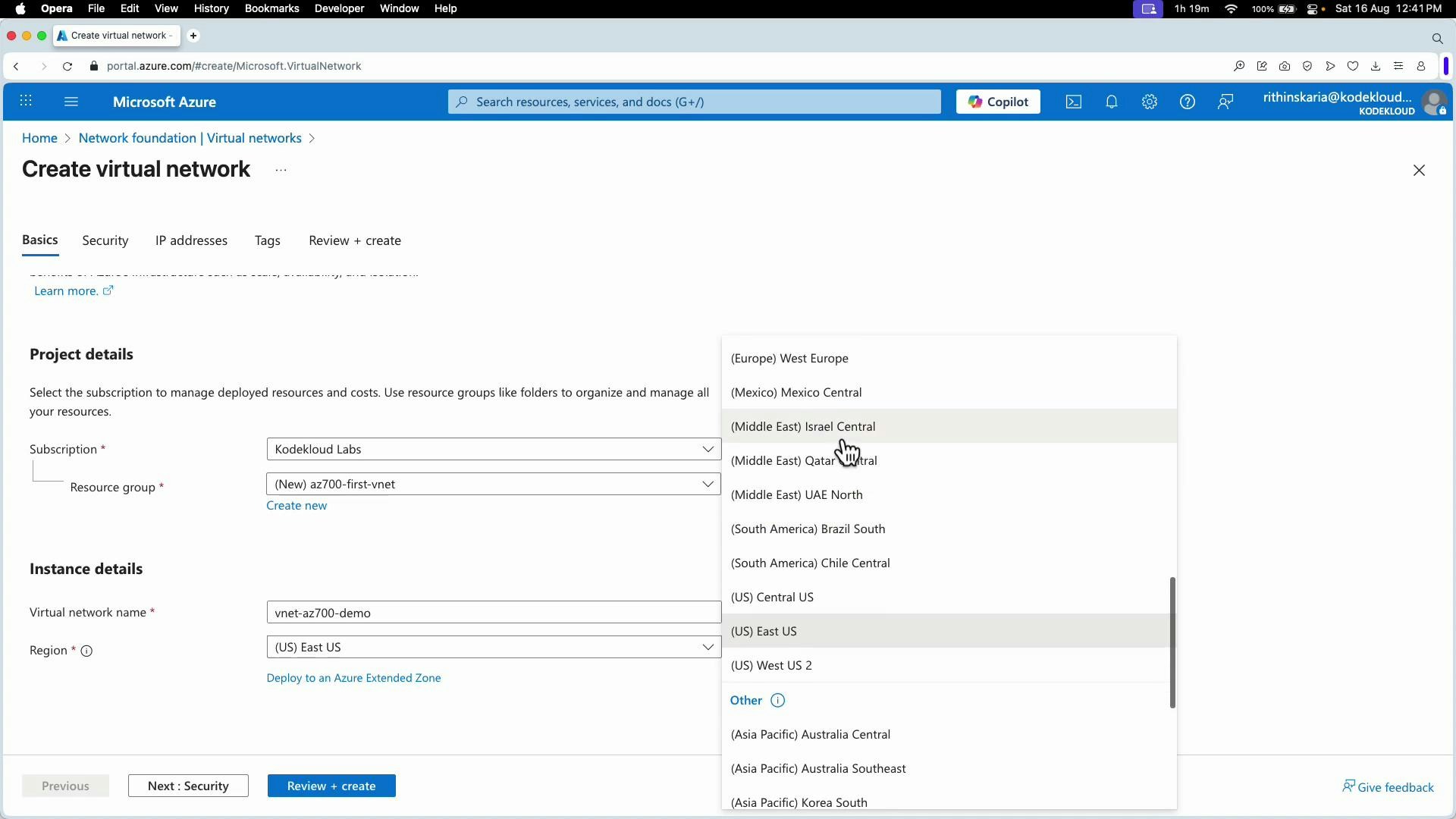The image size is (1456, 819).
Task: Open portal settings gear
Action: 1149,101
